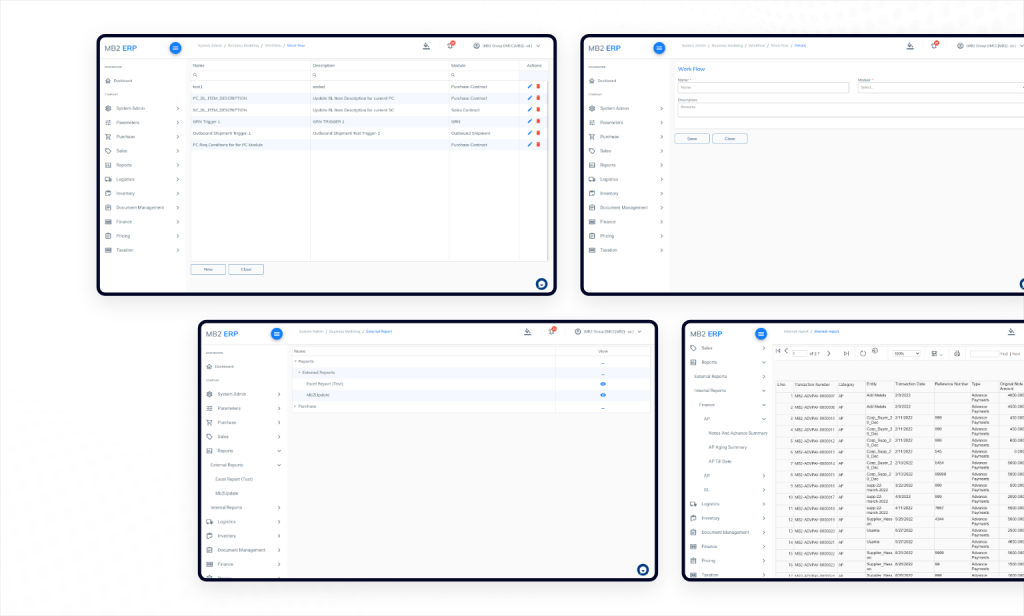Click the view eye icon for Mb2Update

point(602,395)
